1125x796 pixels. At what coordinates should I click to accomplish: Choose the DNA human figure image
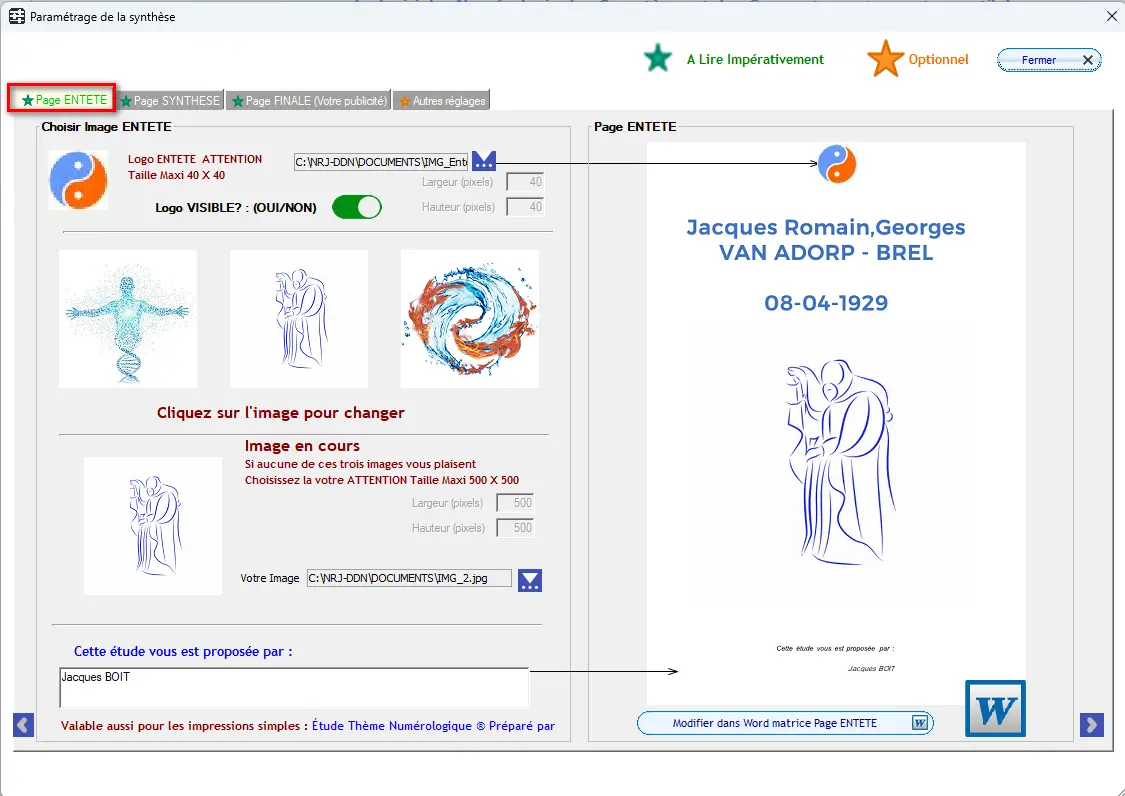click(128, 318)
